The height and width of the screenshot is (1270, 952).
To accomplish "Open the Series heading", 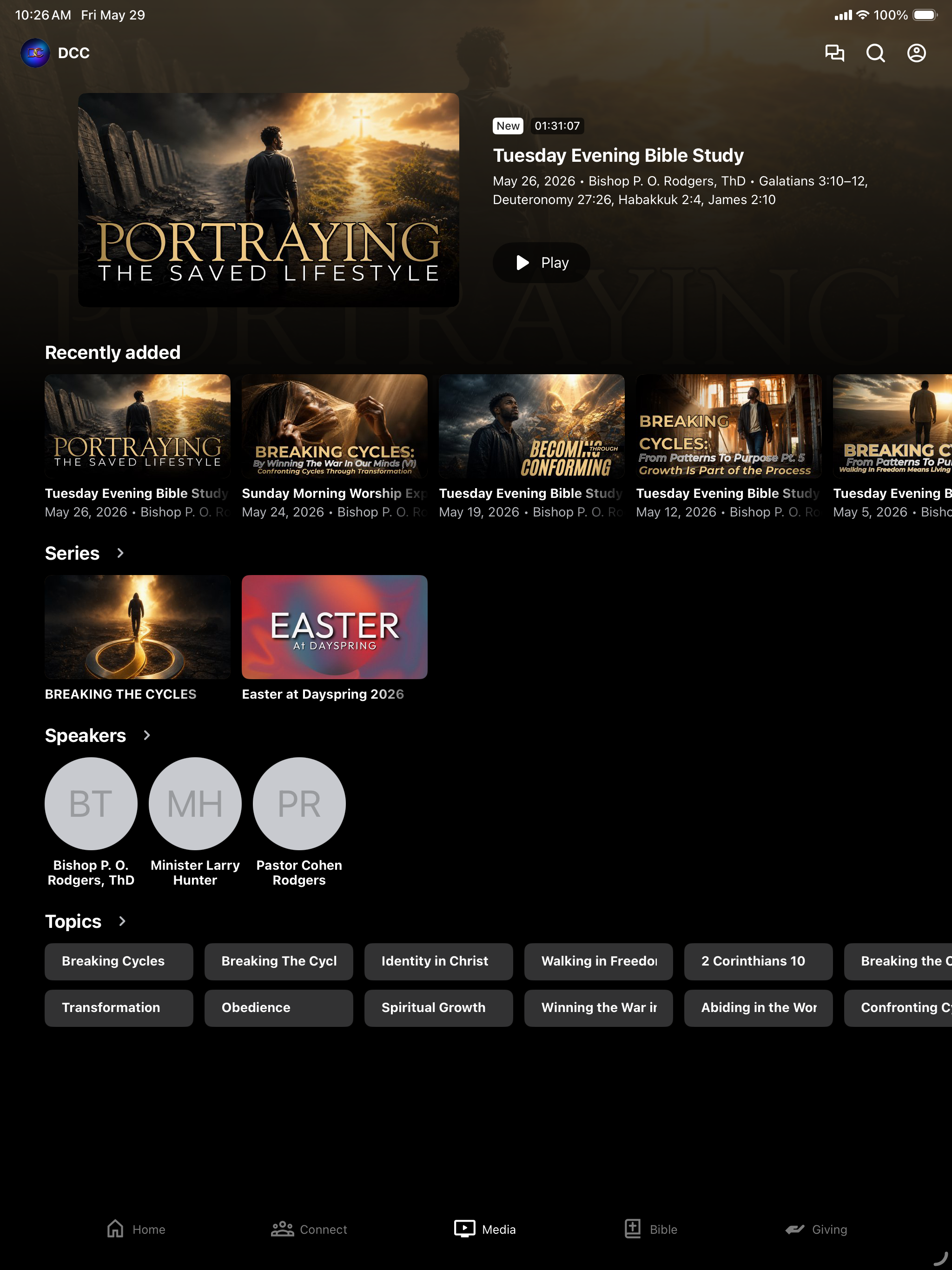I will coord(73,553).
